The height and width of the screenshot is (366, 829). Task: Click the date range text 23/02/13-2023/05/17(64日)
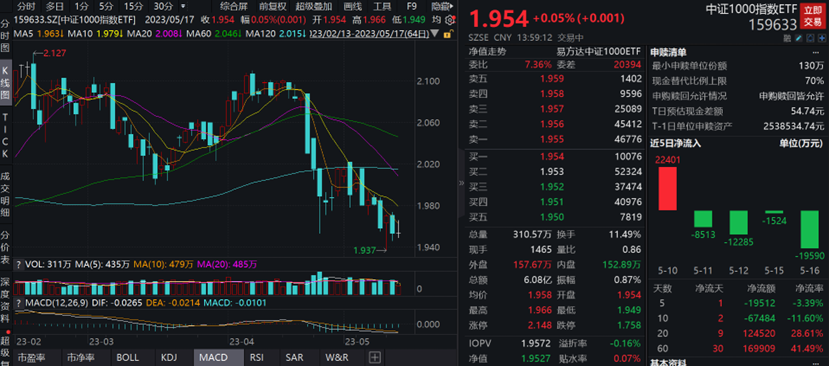(x=371, y=33)
